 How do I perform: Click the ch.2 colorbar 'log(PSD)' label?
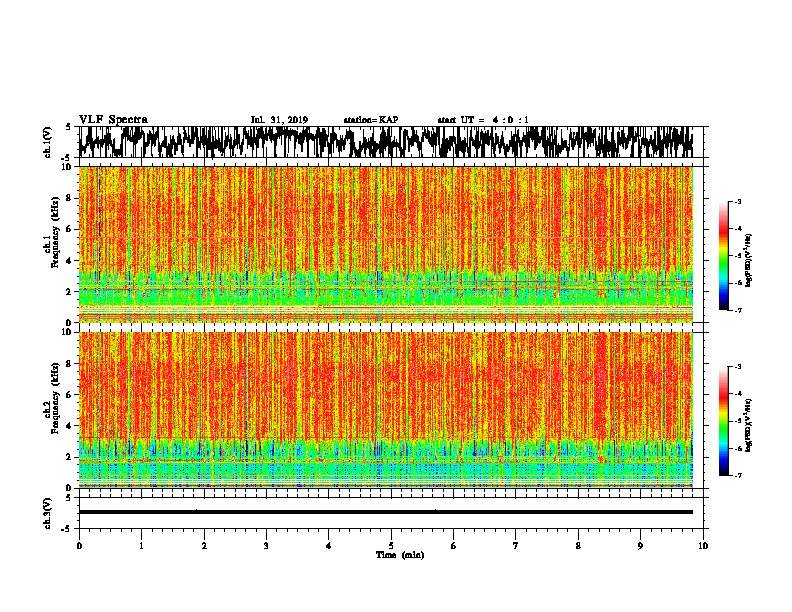[749, 425]
